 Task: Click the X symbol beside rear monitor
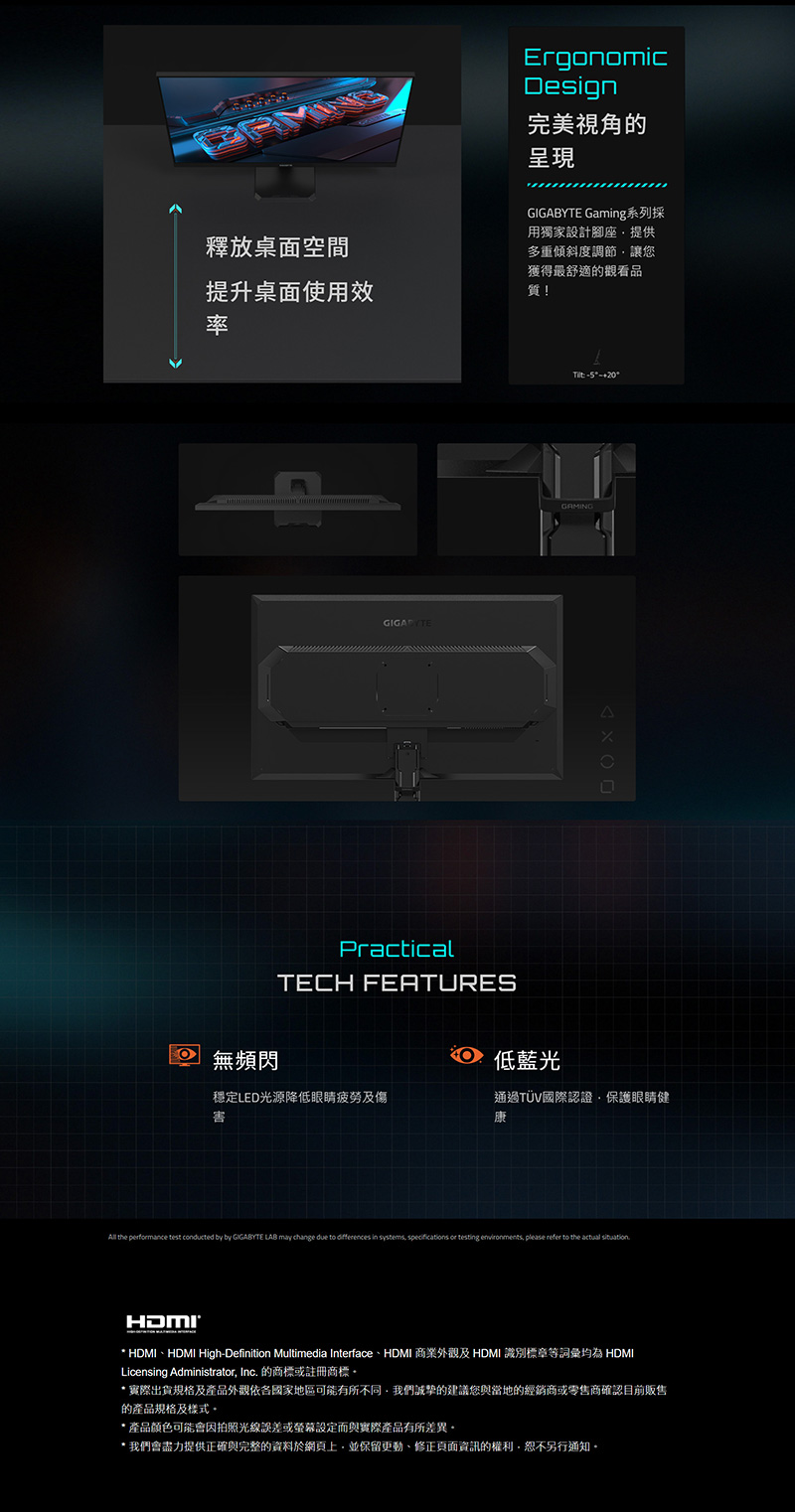point(607,737)
